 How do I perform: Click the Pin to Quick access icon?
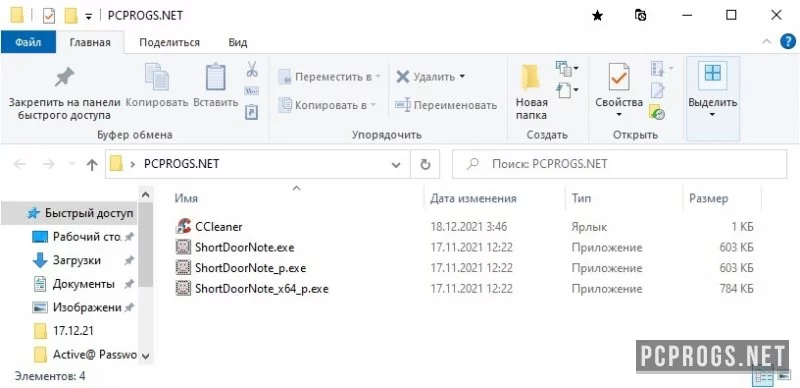64,78
